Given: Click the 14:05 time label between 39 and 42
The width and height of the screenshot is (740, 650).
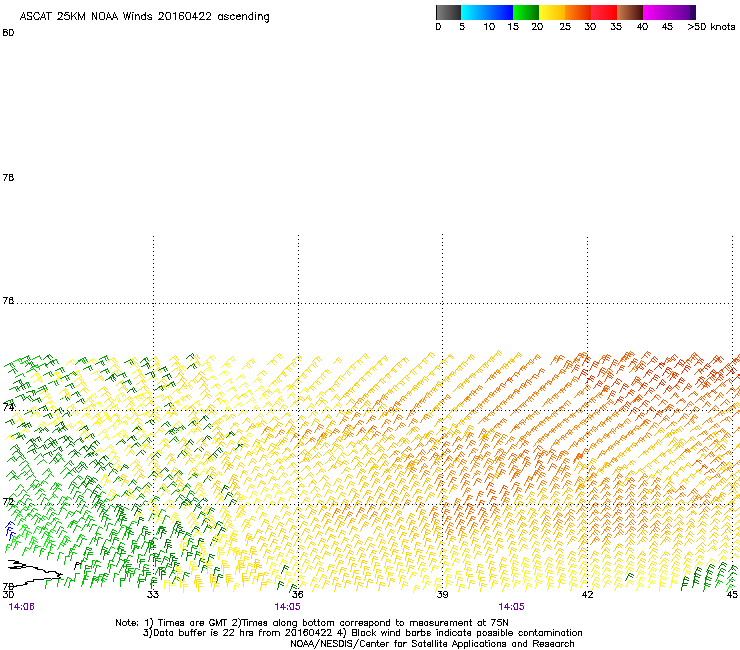Looking at the screenshot, I should [512, 607].
